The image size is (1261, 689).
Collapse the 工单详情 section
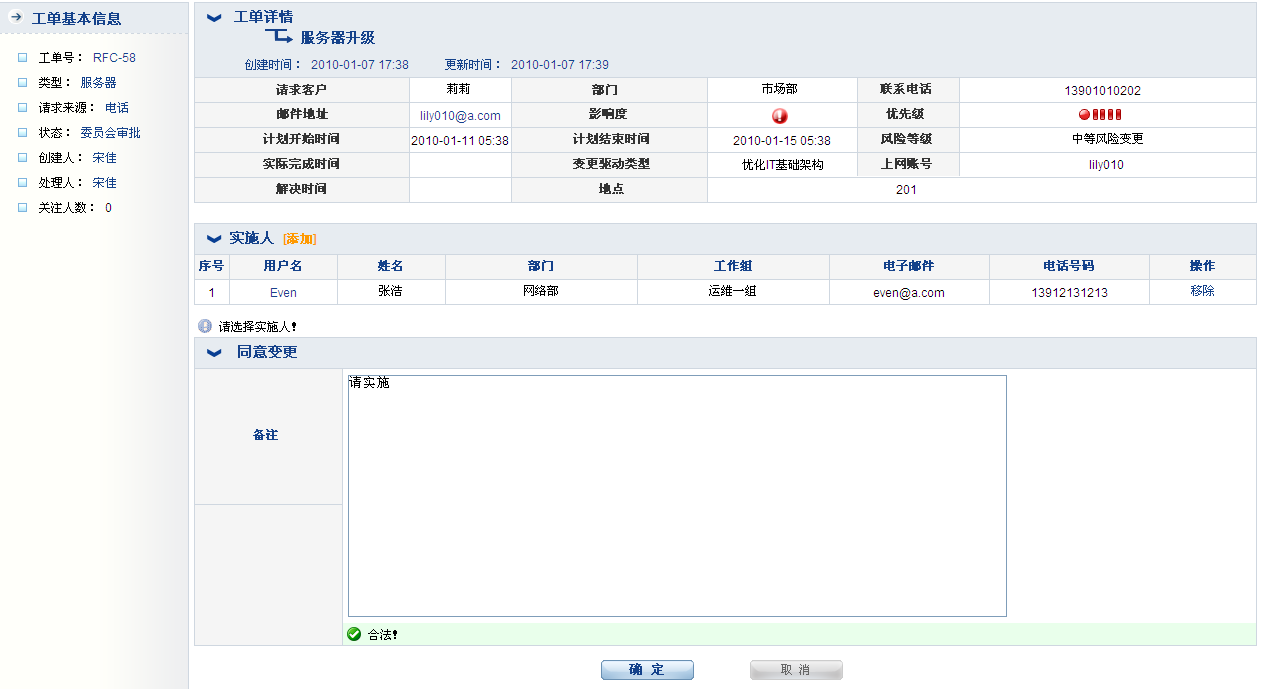(214, 17)
